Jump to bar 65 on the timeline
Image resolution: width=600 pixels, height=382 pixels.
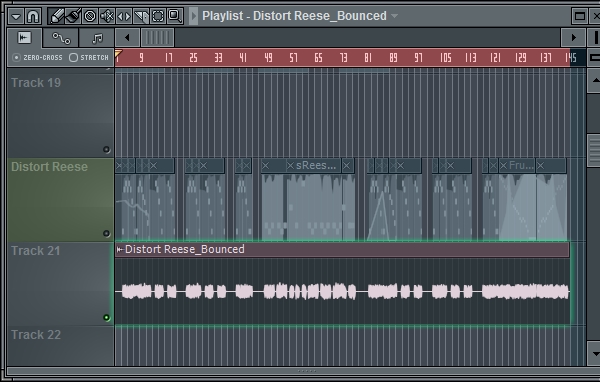(x=318, y=58)
